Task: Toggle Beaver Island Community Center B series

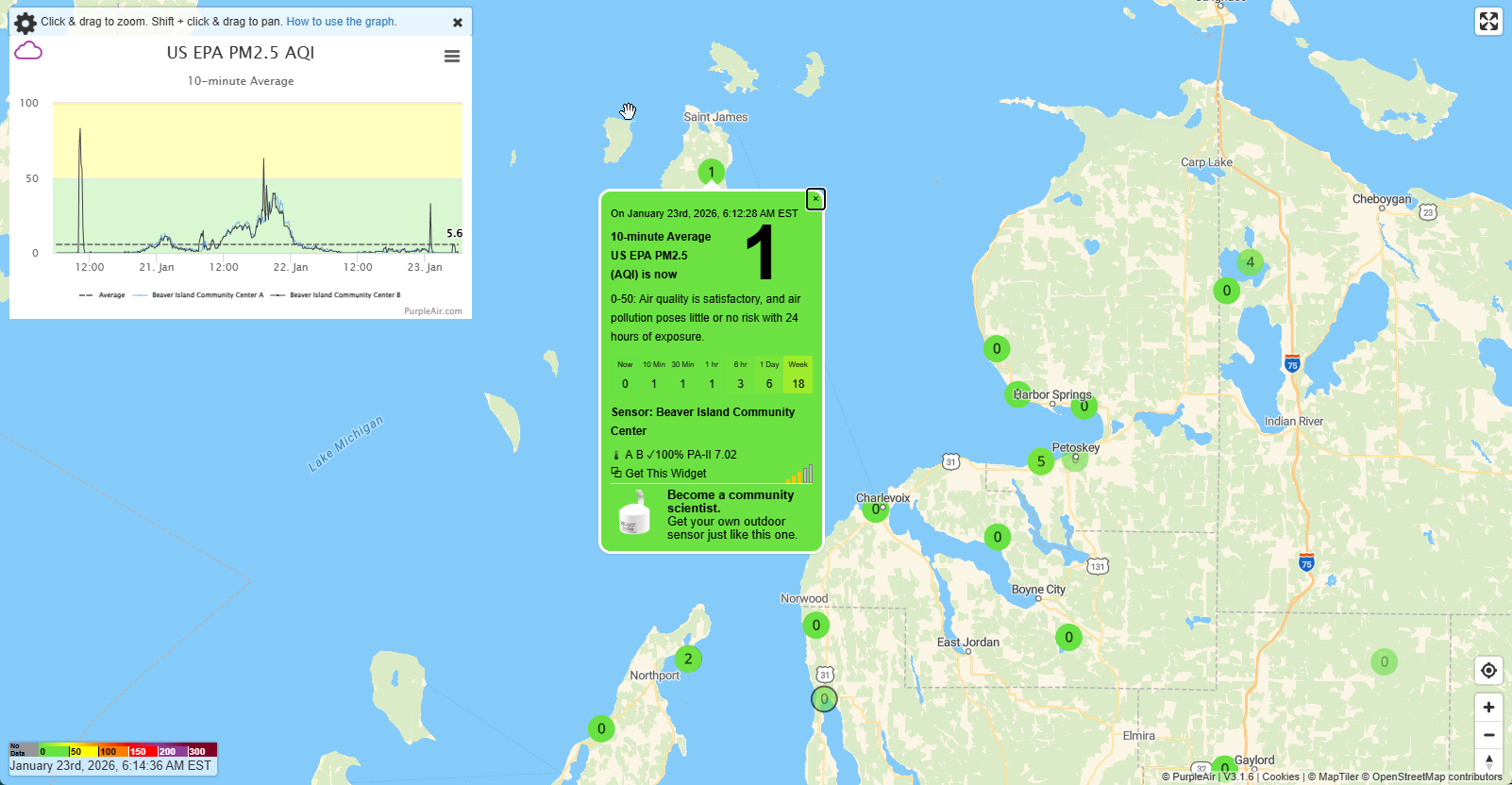Action: (336, 295)
